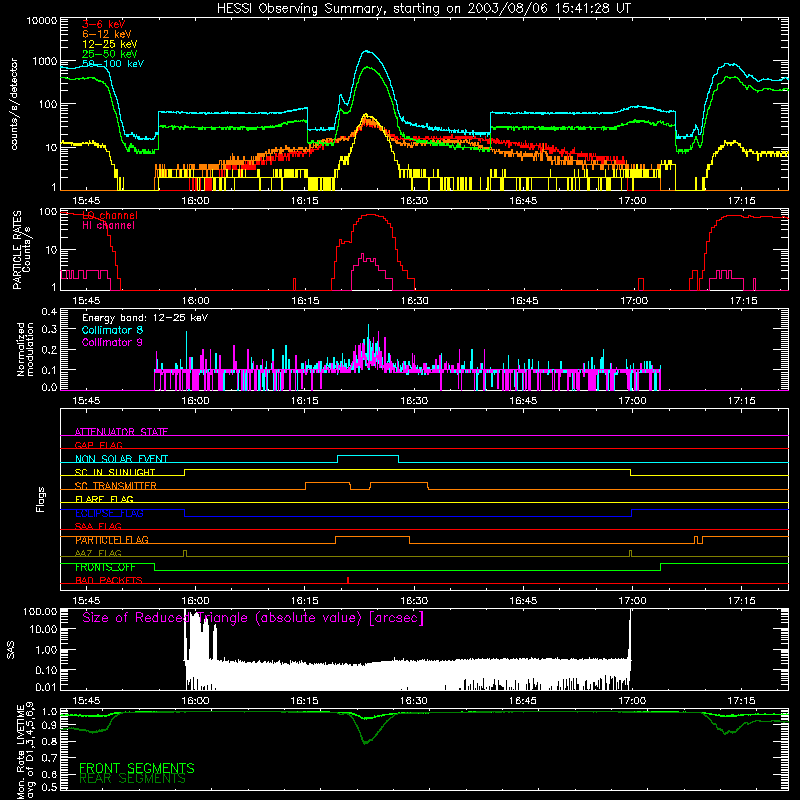Select the Collimator 9 legend entry

click(112, 342)
